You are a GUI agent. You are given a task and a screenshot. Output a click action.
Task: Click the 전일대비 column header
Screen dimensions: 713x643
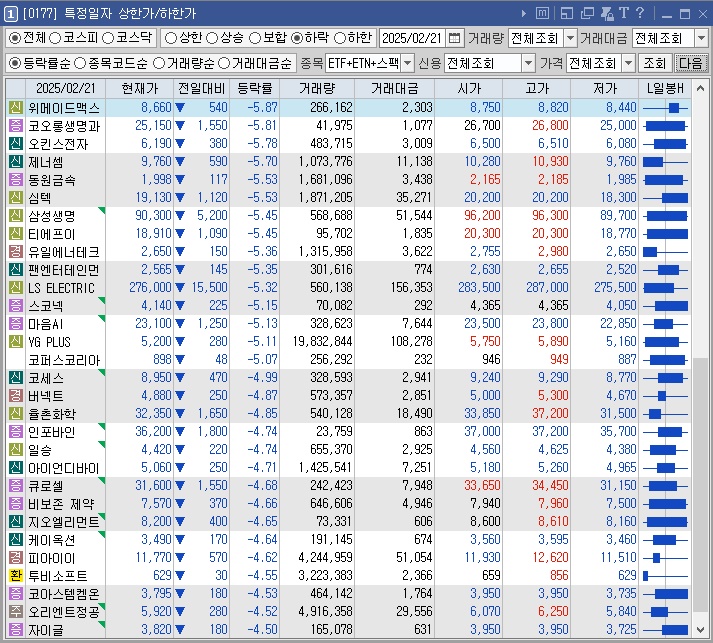click(x=201, y=88)
